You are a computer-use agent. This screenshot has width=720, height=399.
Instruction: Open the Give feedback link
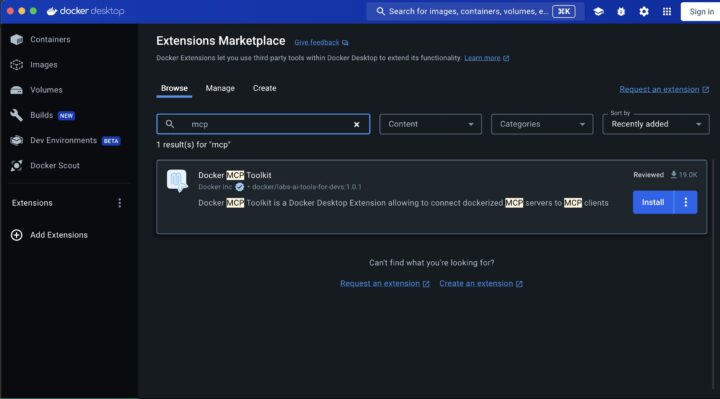317,43
